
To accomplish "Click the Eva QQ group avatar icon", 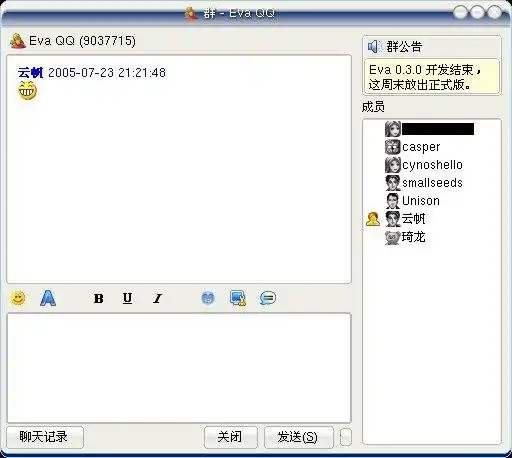I will (x=18, y=41).
